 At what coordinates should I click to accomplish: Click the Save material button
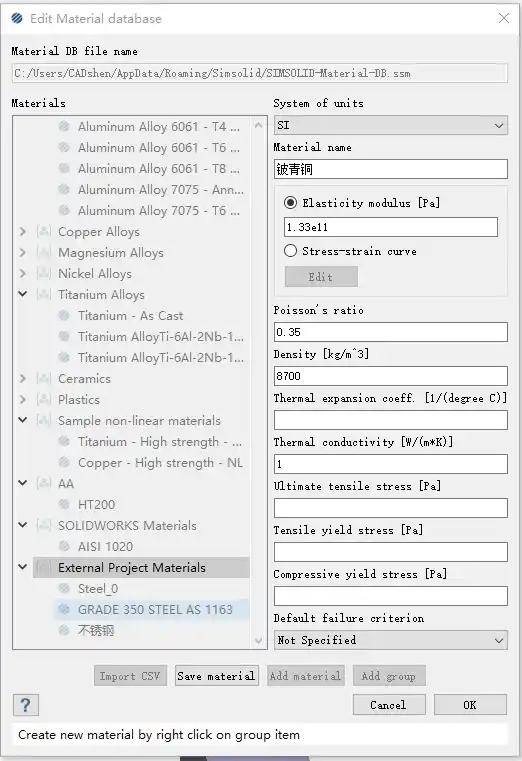pyautogui.click(x=216, y=676)
